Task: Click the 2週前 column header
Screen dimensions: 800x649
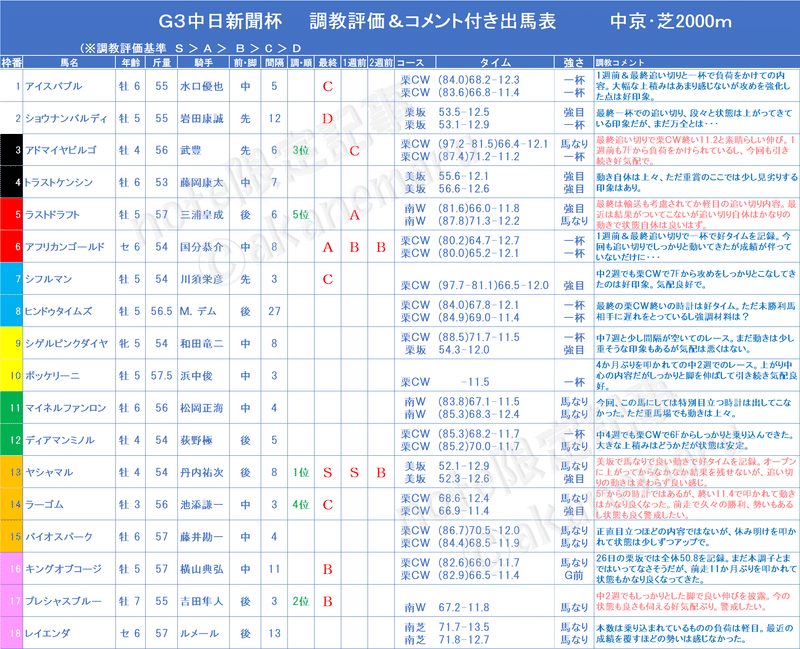Action: (381, 63)
